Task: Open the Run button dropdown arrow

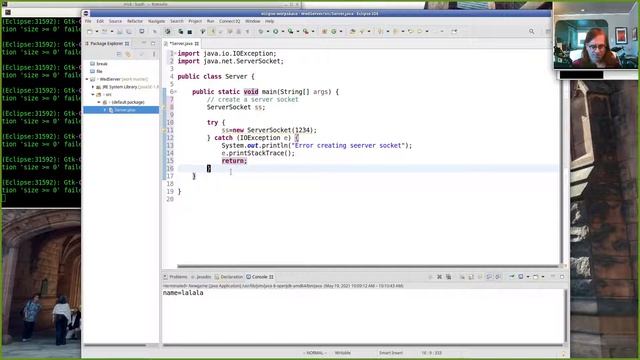Action: click(282, 31)
